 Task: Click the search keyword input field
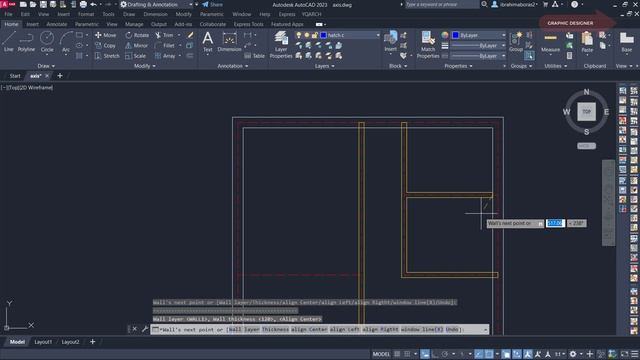click(x=441, y=4)
